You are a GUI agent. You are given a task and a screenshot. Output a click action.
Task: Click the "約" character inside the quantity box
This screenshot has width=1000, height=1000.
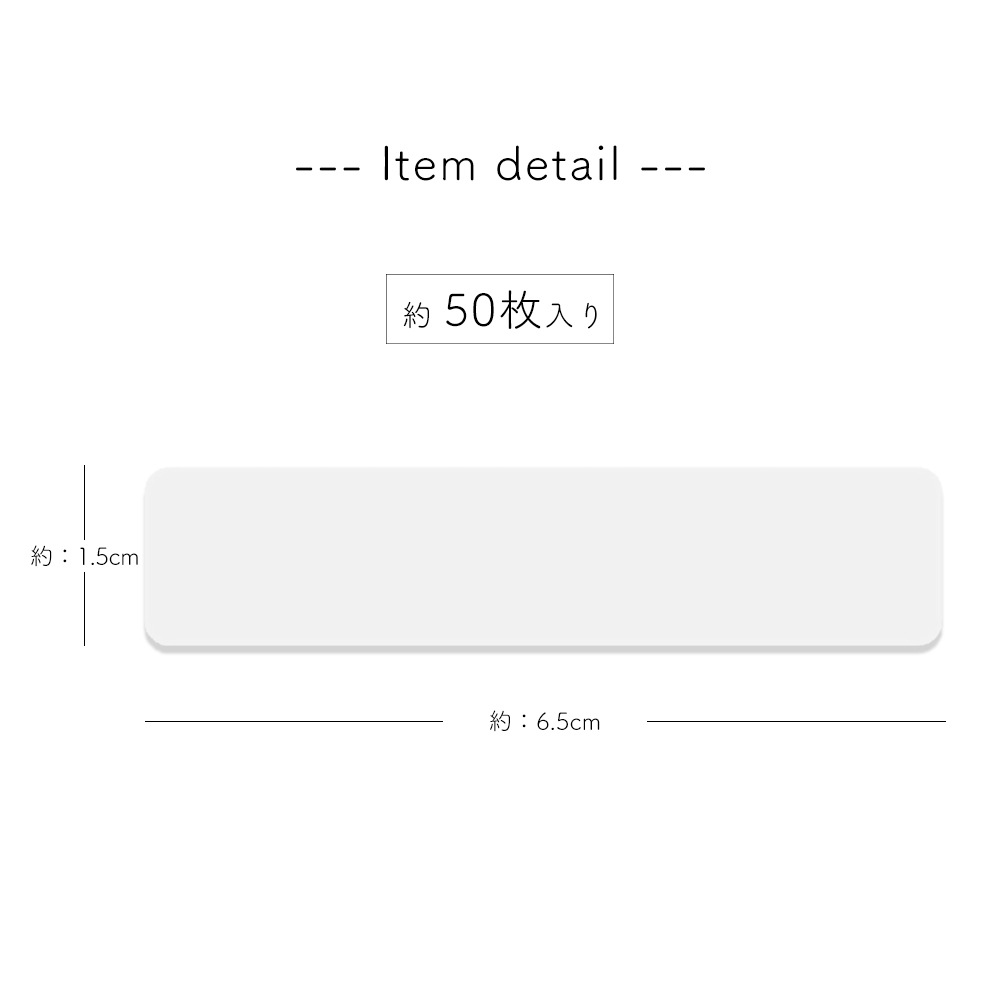click(x=417, y=317)
